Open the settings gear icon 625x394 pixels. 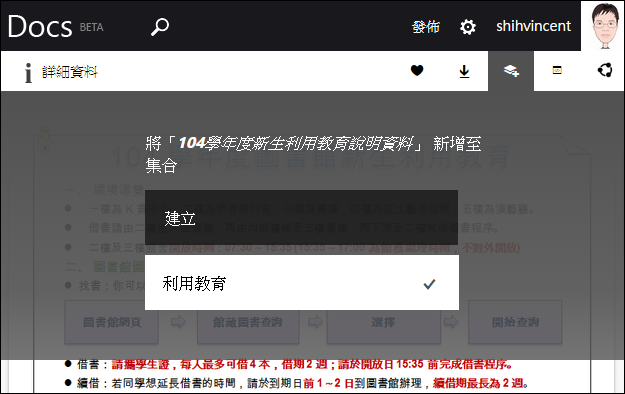pyautogui.click(x=468, y=27)
